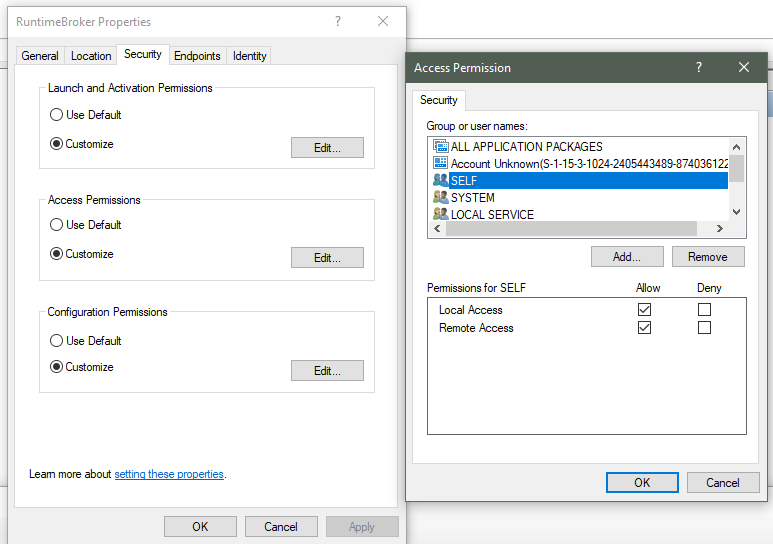Toggle Allow checkbox for Remote Access
This screenshot has height=544, width=773.
(644, 327)
